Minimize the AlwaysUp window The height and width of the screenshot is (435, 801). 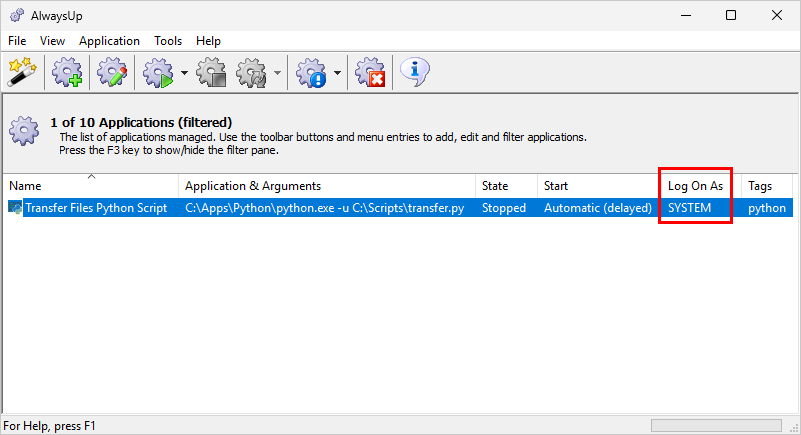coord(686,15)
